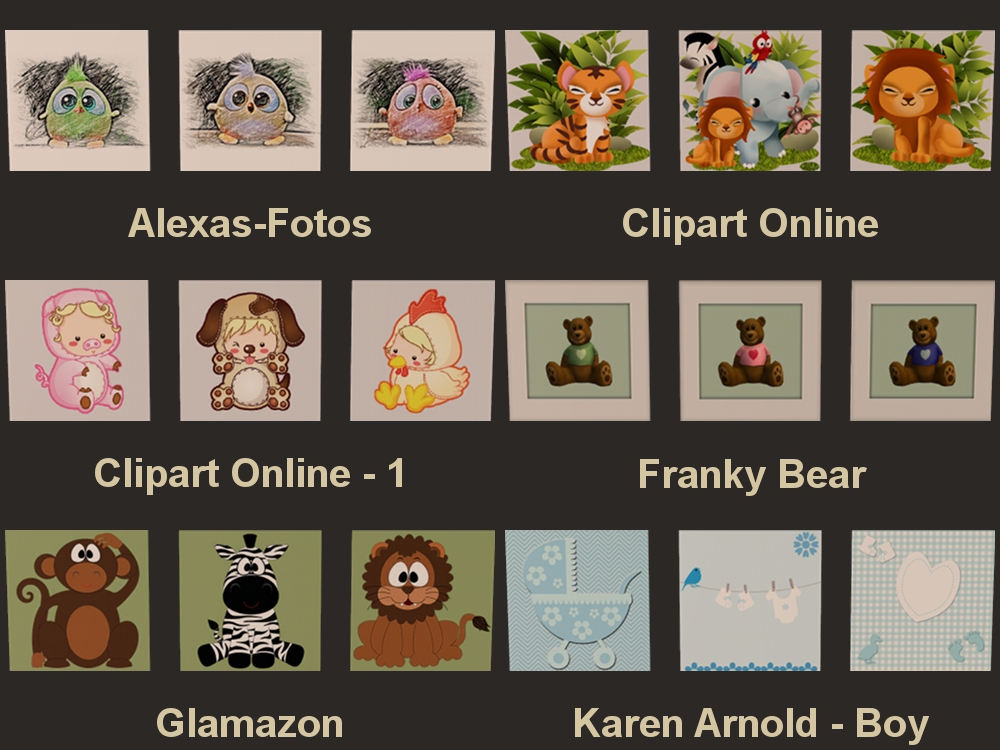This screenshot has height=750, width=1000.
Task: Select the blue baby stroller picture
Action: tap(577, 600)
